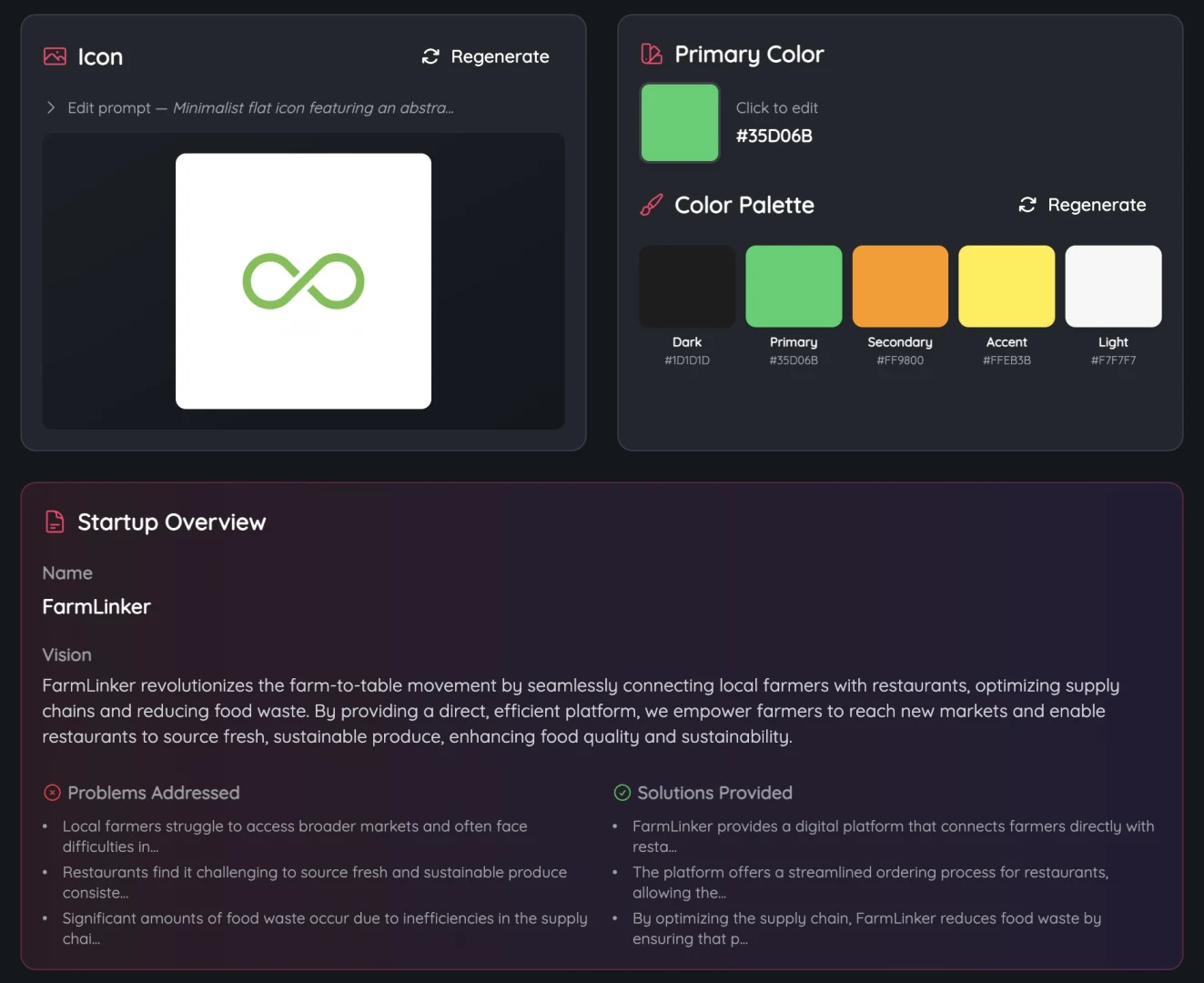Select the Light palette swatch

(1113, 286)
